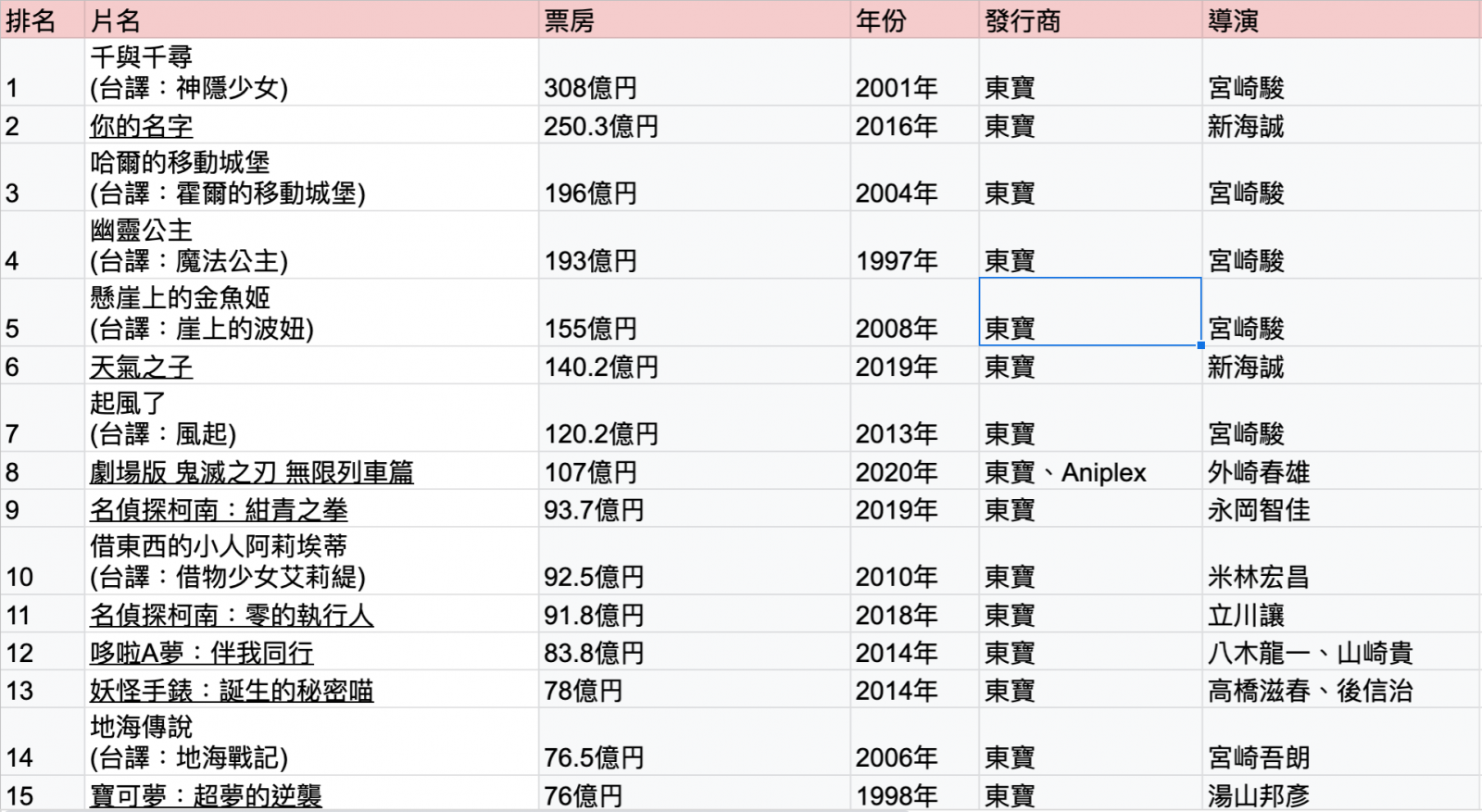
Task: Select the 年份 column header cell
Action: click(x=915, y=20)
